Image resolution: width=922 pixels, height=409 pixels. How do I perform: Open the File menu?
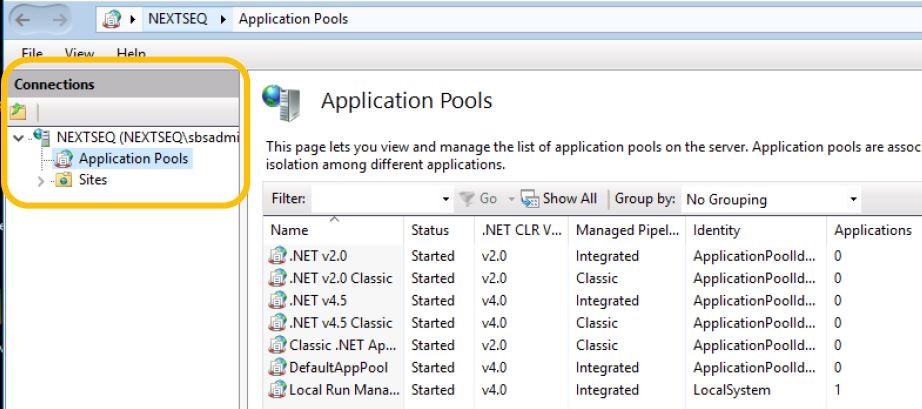coord(32,53)
